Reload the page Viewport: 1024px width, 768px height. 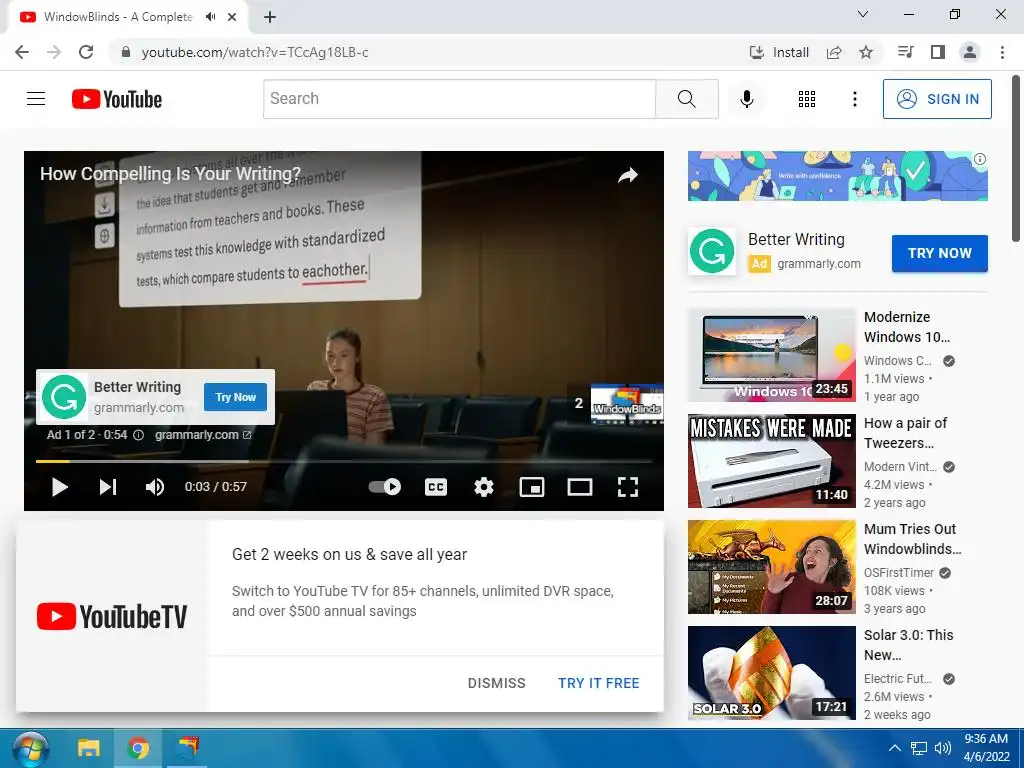[x=86, y=52]
